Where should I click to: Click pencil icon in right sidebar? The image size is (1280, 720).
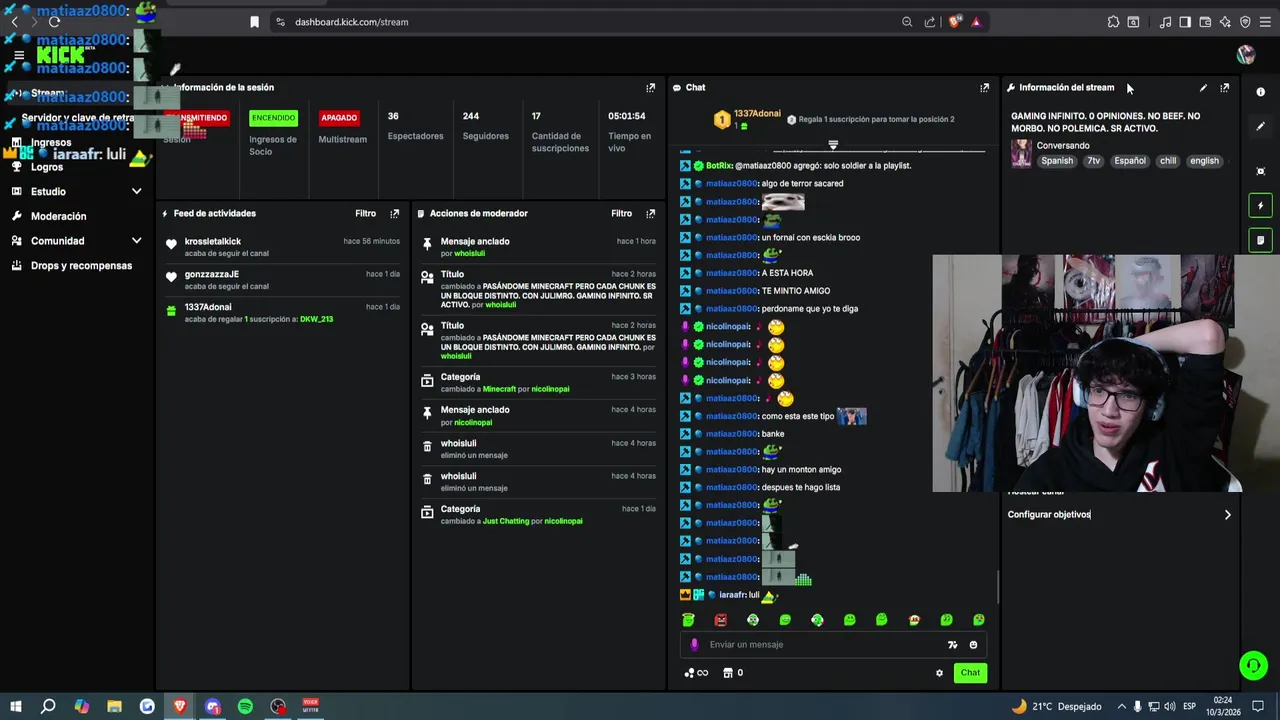click(x=1260, y=127)
